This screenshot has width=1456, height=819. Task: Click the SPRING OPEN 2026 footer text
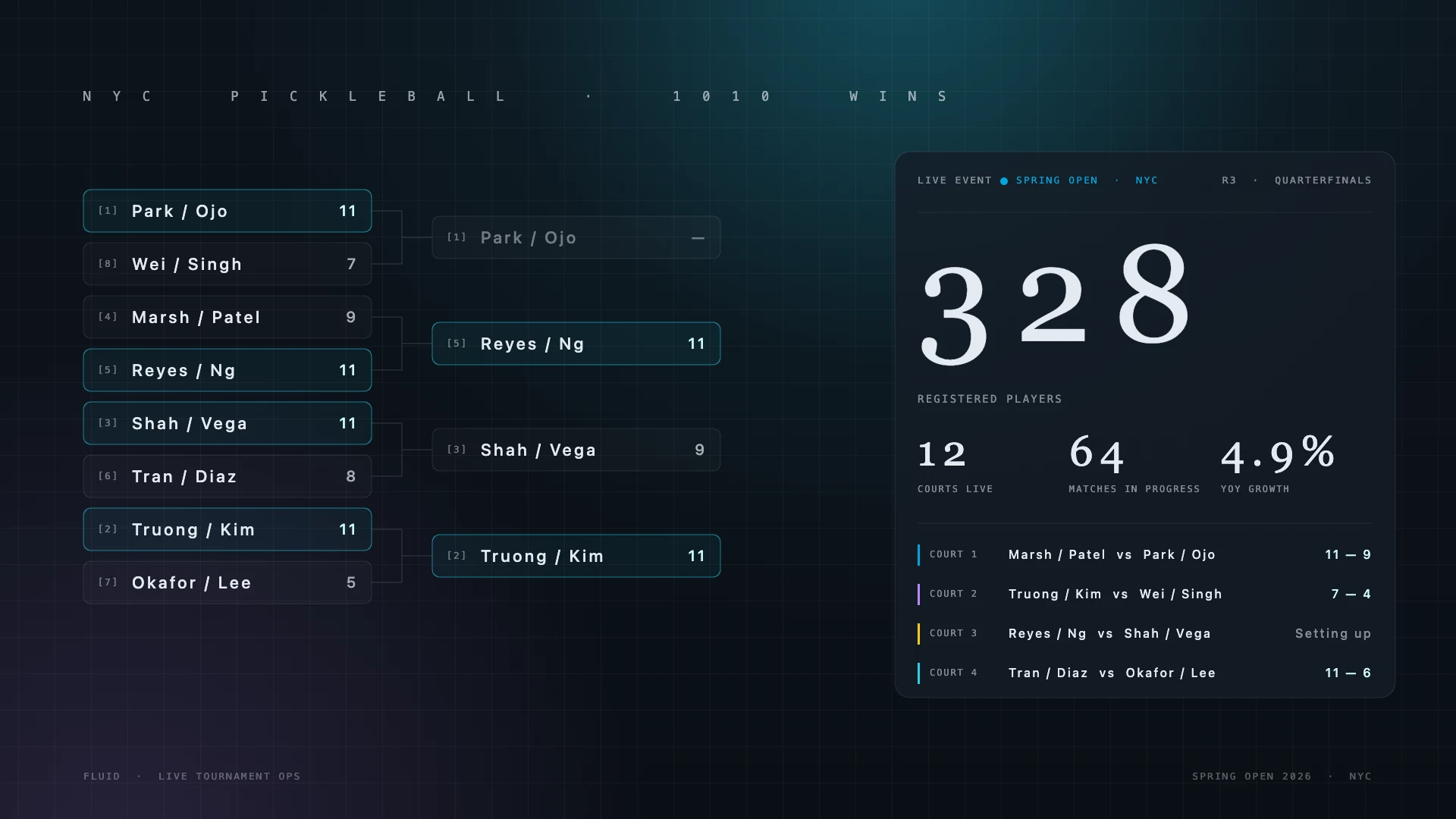coord(1251,777)
